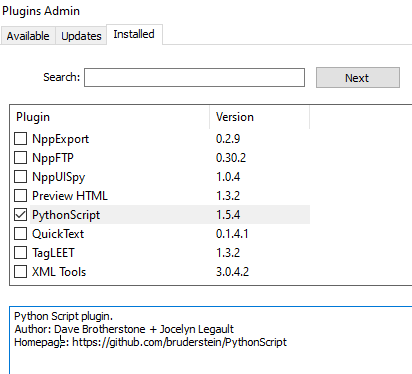Select the TagLEET plugin name
Screen dimensions: 412x374
[x=53, y=253]
